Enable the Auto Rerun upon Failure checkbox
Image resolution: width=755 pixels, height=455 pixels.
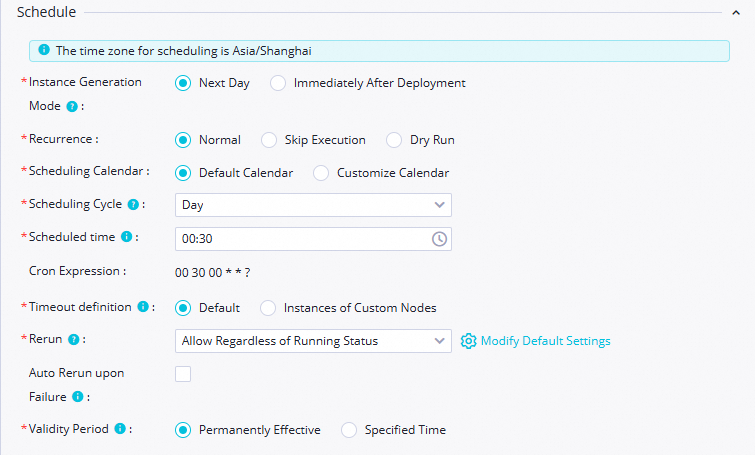click(x=183, y=374)
